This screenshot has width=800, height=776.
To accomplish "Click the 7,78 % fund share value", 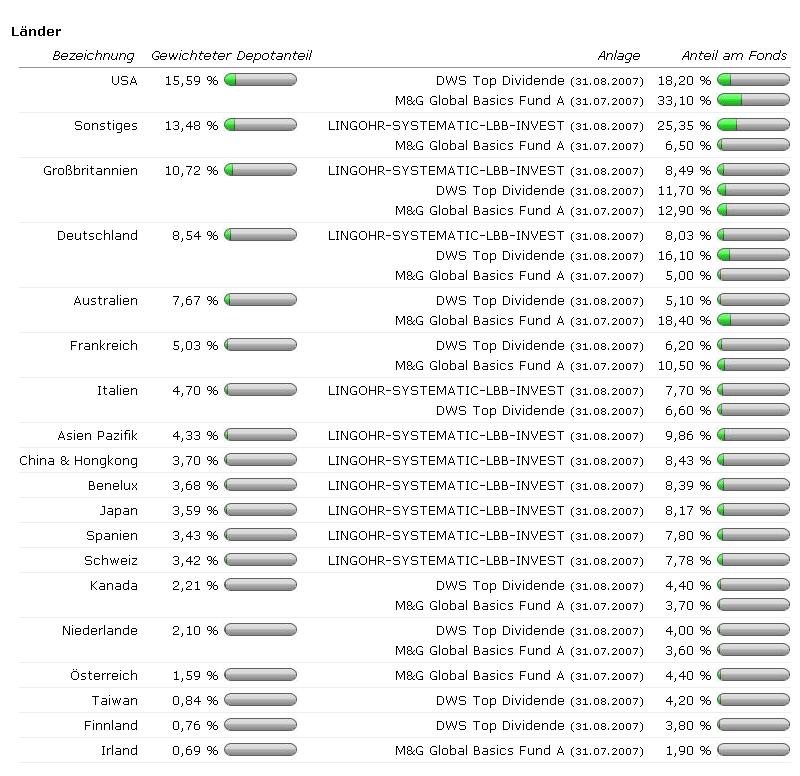I will [688, 561].
